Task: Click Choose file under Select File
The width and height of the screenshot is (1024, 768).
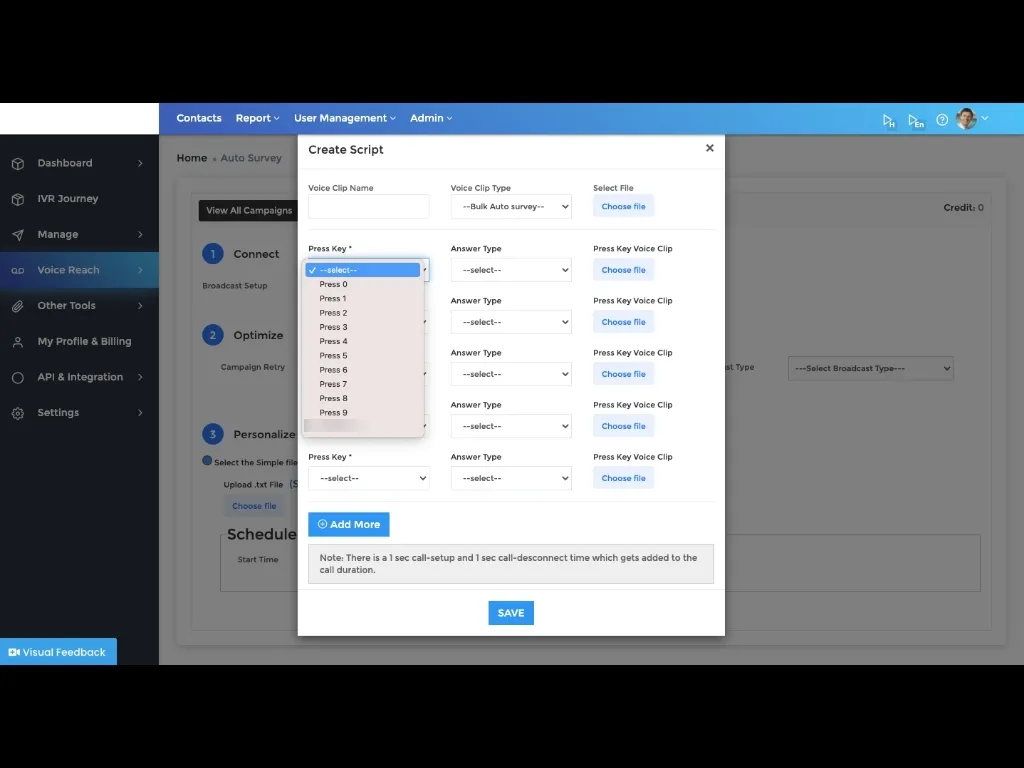Action: 623,206
